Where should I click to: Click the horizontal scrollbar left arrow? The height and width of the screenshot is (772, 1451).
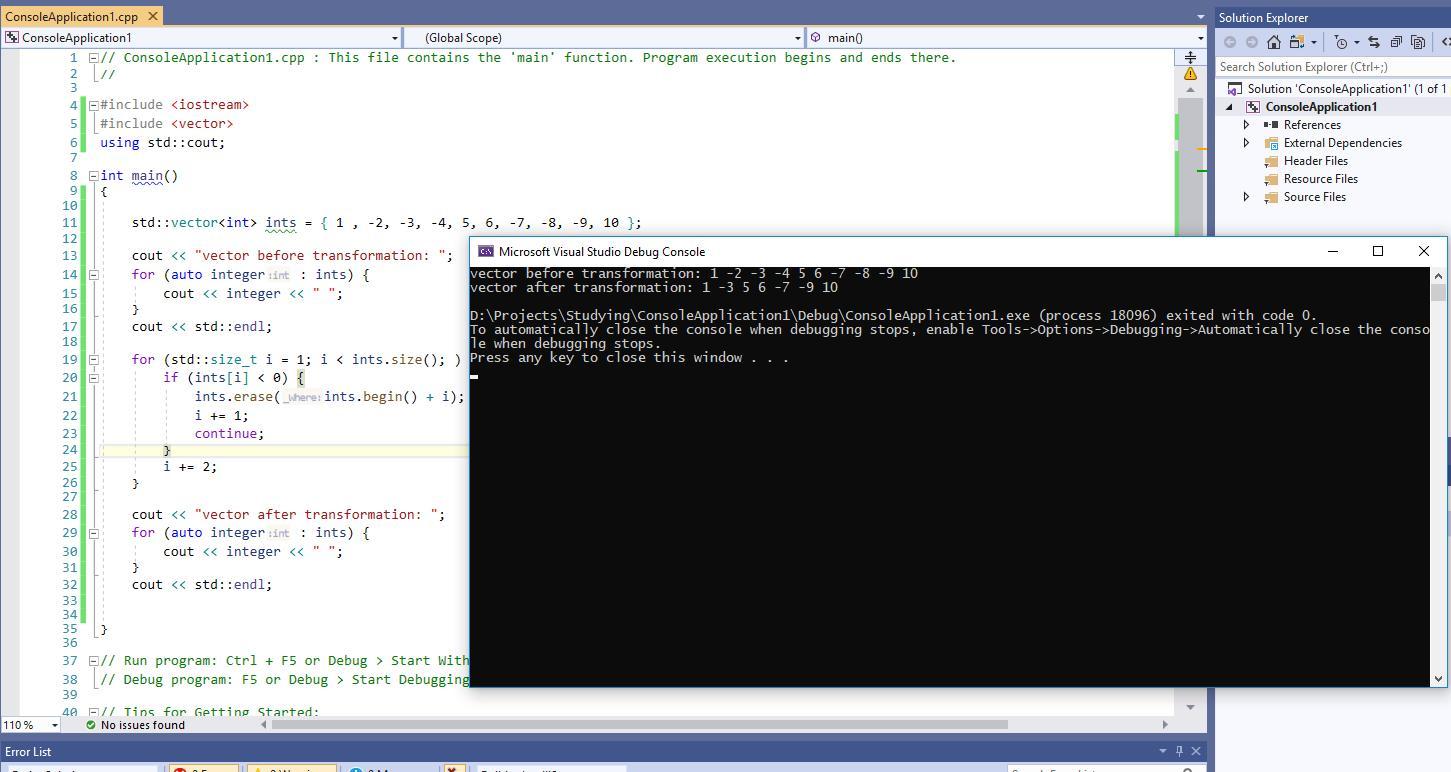(264, 724)
